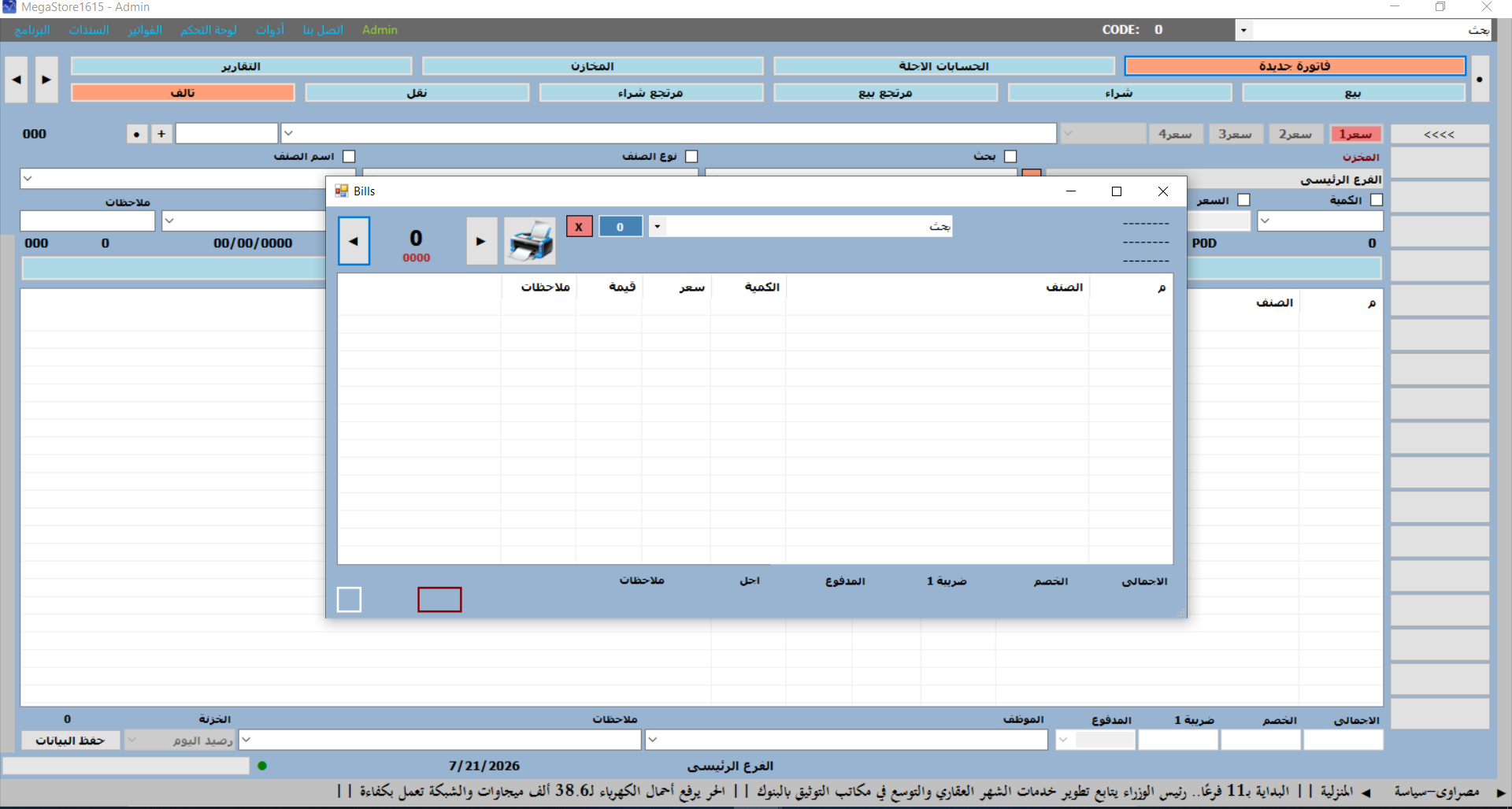1512x809 pixels.
Task: Open the dropdown next to top بحث field
Action: tap(1243, 30)
